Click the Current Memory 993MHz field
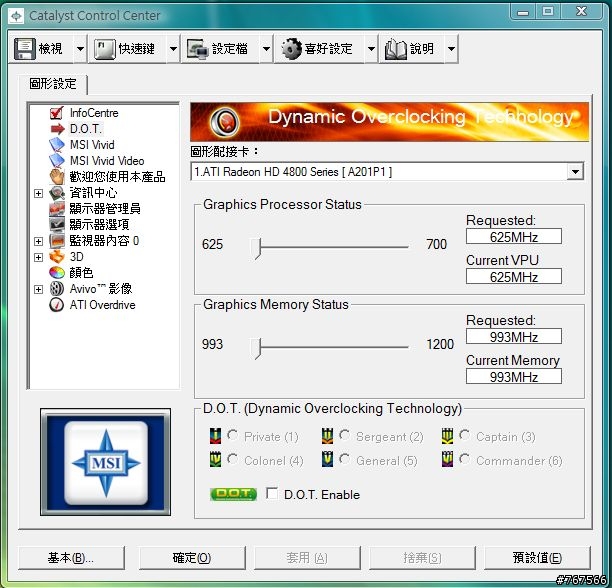 point(514,377)
